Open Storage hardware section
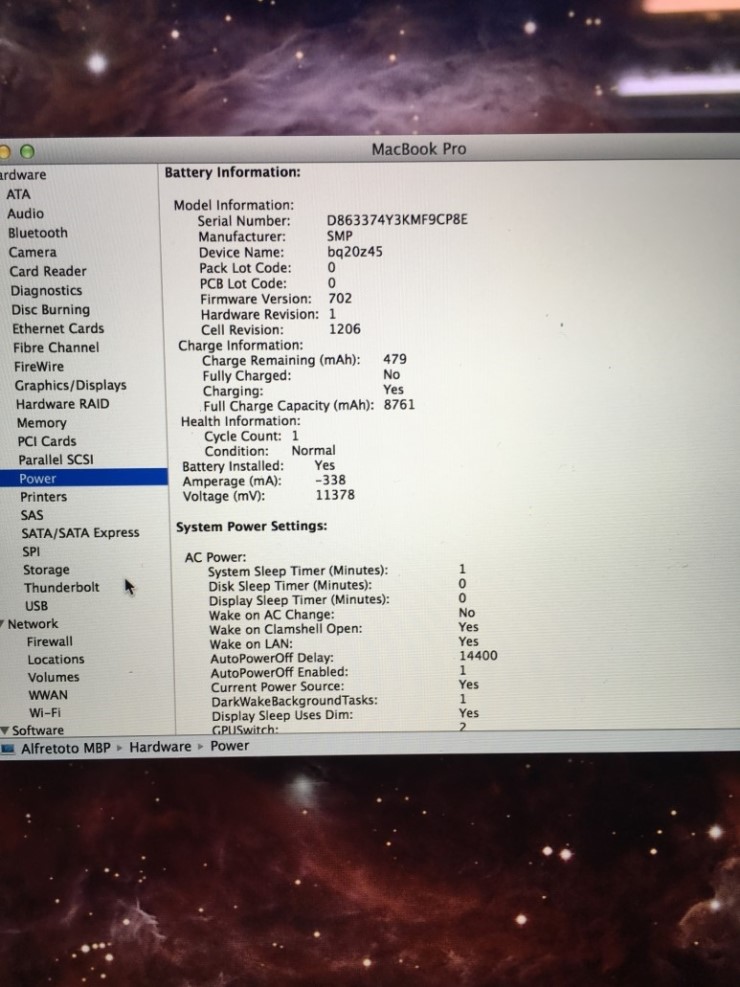Image resolution: width=740 pixels, height=987 pixels. pyautogui.click(x=46, y=570)
